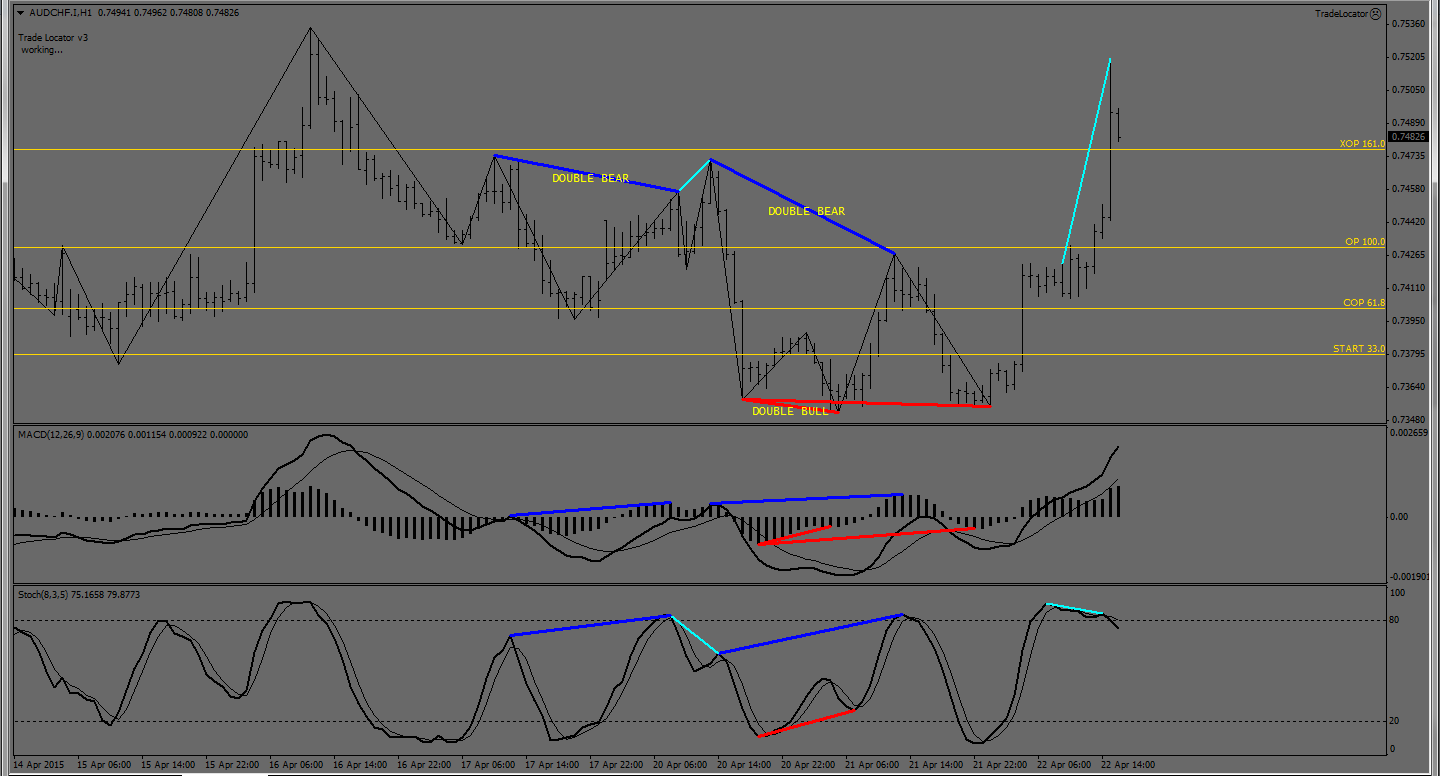Click the current price tag 0.74826
The width and height of the screenshot is (1440, 776).
coord(1408,136)
